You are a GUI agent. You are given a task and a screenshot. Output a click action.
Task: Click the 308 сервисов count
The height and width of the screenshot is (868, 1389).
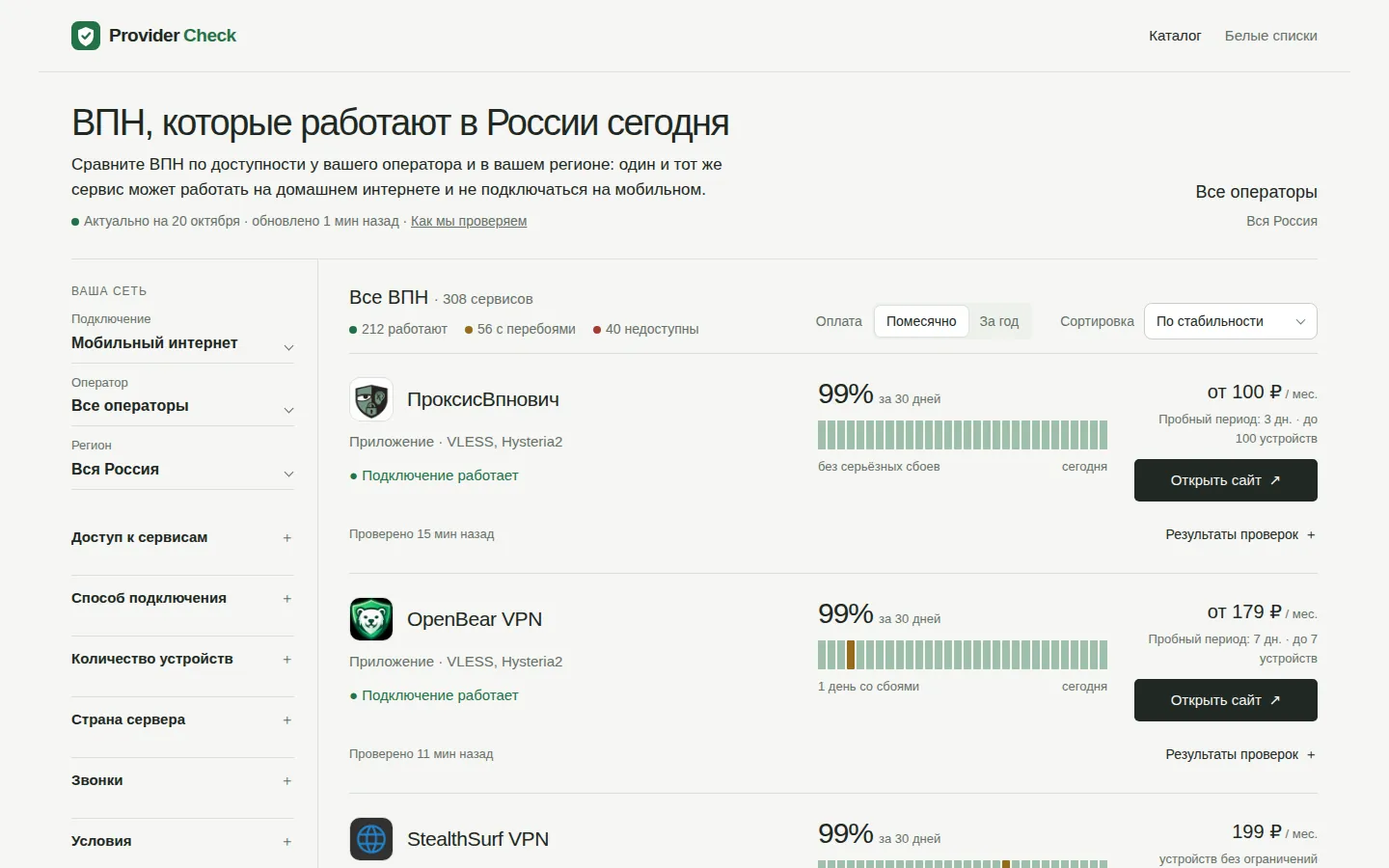(x=487, y=299)
